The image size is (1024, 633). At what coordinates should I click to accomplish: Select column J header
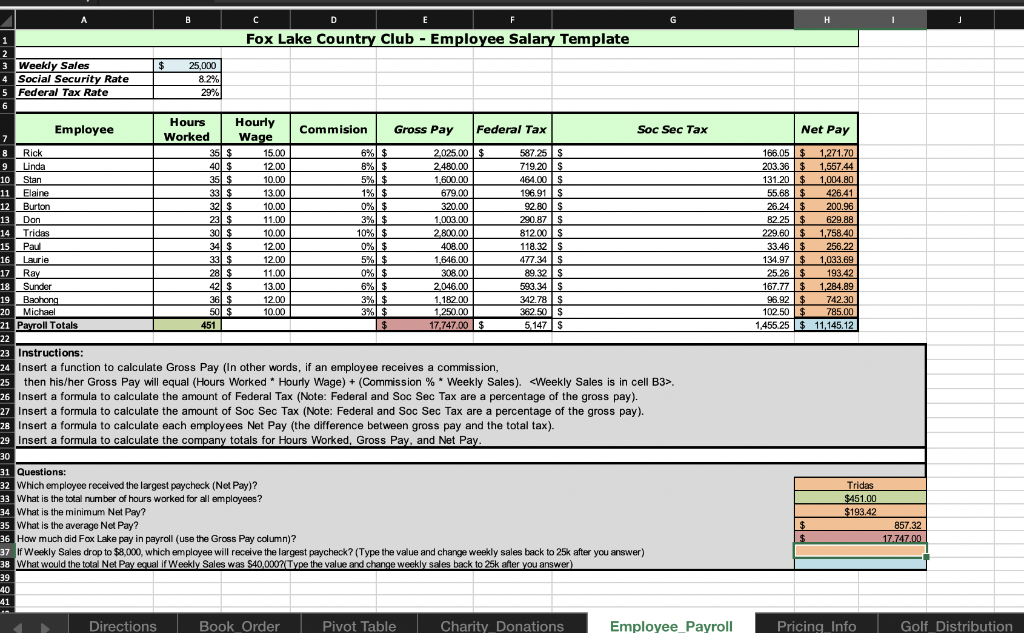tap(959, 20)
